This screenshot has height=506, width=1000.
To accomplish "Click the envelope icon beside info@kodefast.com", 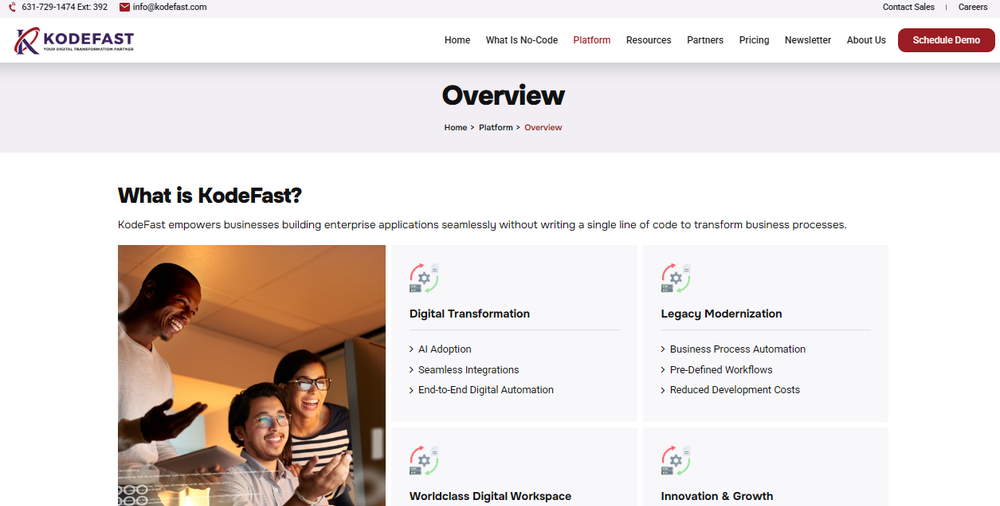I will tap(124, 7).
